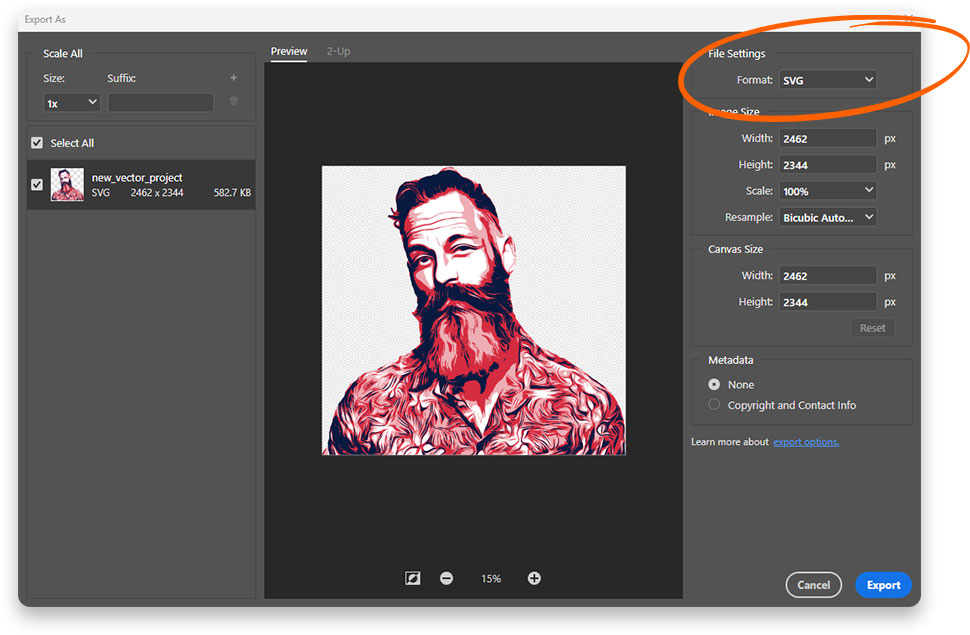Uncheck the Select All checkbox
Screen dimensions: 970x635
37,142
